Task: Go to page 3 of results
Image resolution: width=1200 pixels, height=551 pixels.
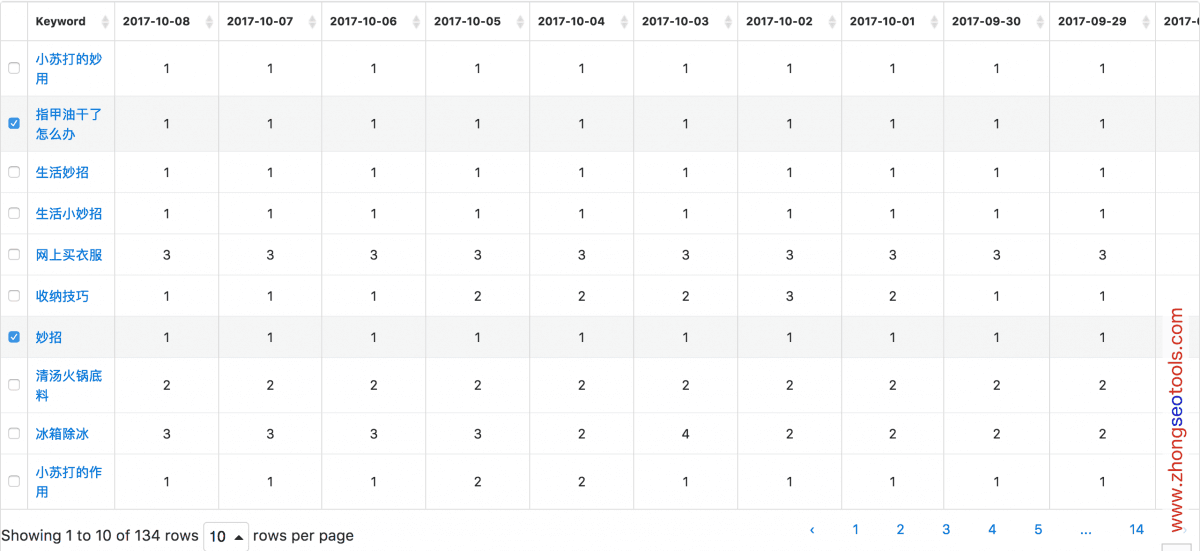Action: 946,530
